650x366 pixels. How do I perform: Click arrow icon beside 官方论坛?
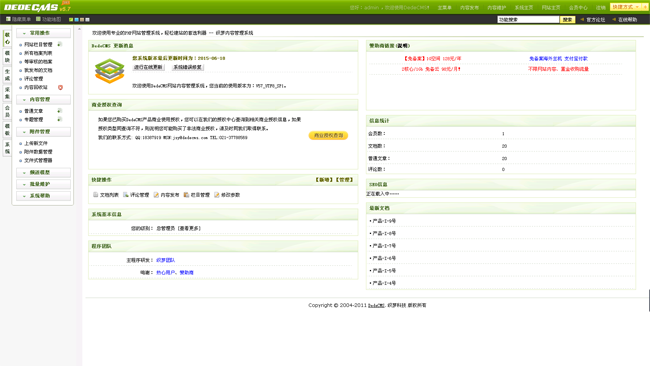click(582, 19)
